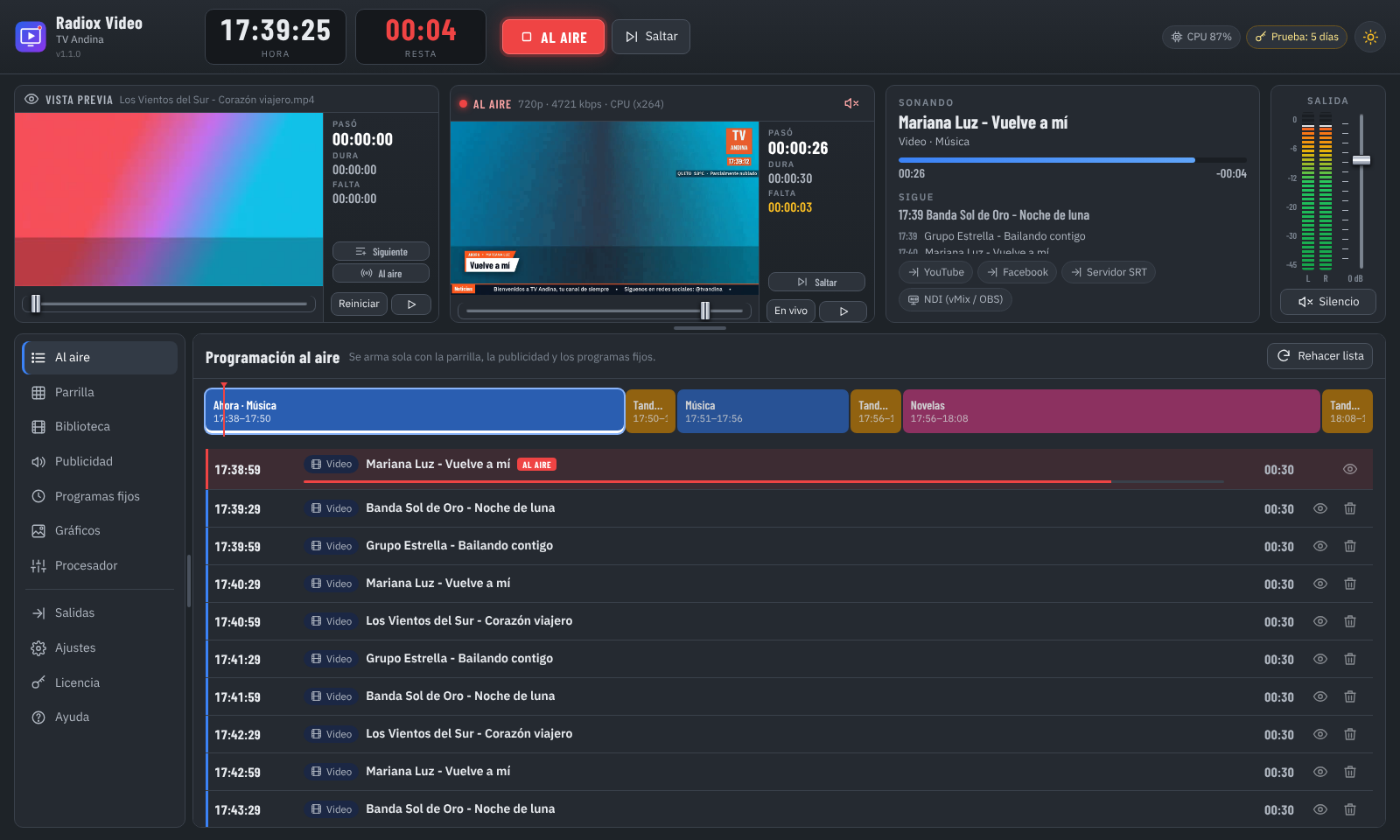Toggle the Servidor SRT output
Screen dimensions: 1400x840
[1109, 272]
